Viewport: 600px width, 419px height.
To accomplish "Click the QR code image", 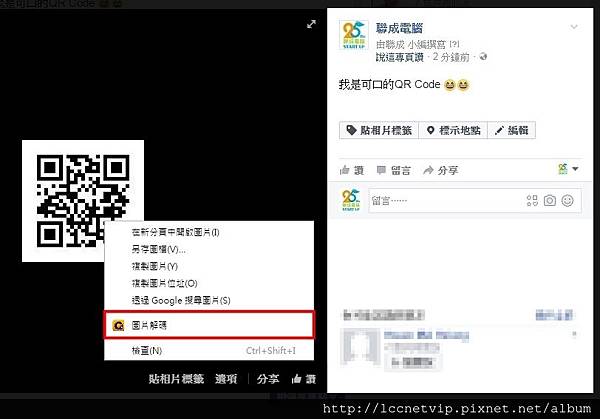I will click(83, 201).
